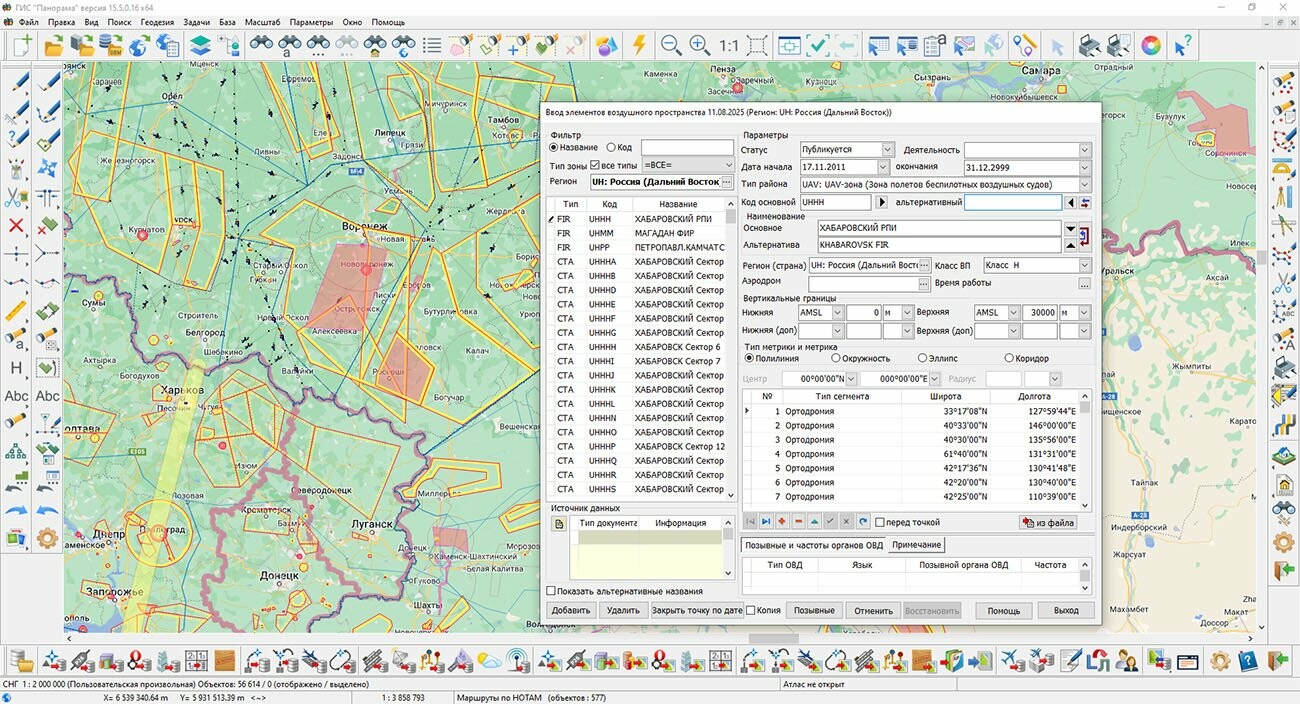Click the red minus delete point icon

tap(798, 522)
